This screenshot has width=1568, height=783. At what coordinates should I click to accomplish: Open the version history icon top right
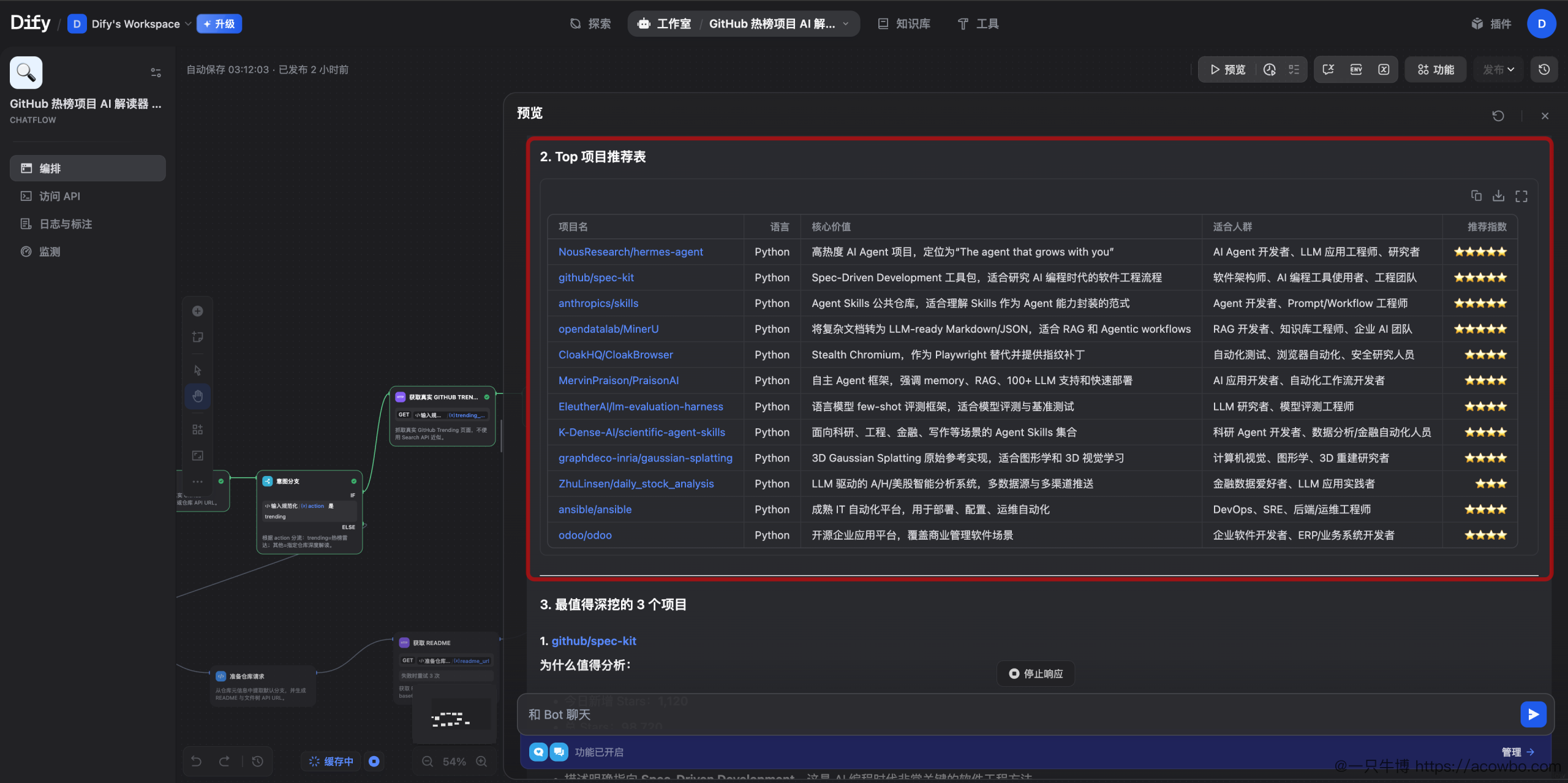point(1544,69)
